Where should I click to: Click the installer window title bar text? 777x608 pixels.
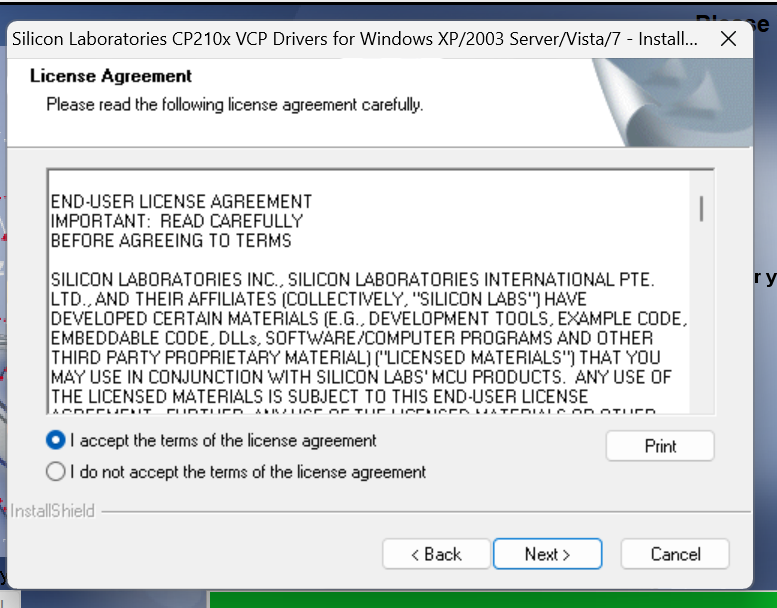(x=355, y=39)
